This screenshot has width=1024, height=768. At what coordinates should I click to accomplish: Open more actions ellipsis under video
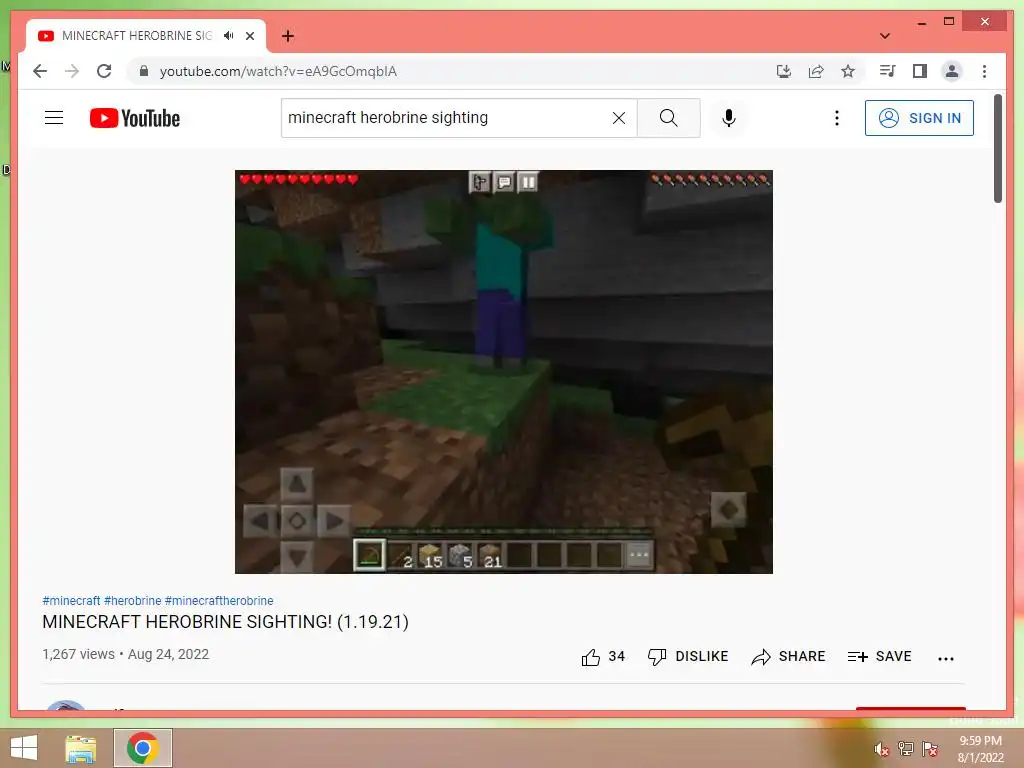pyautogui.click(x=946, y=658)
